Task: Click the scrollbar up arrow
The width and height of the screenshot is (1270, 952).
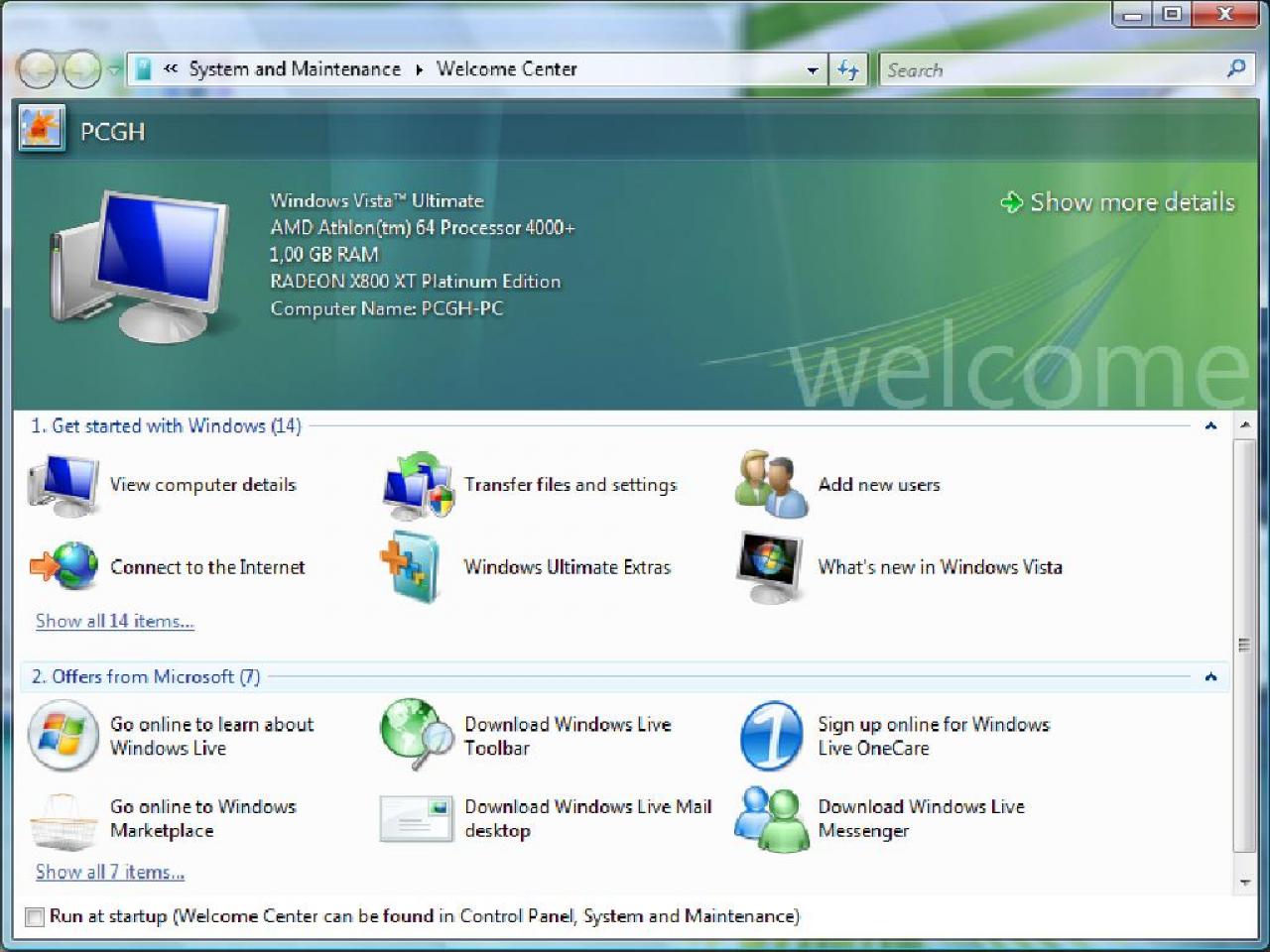Action: (x=1244, y=425)
